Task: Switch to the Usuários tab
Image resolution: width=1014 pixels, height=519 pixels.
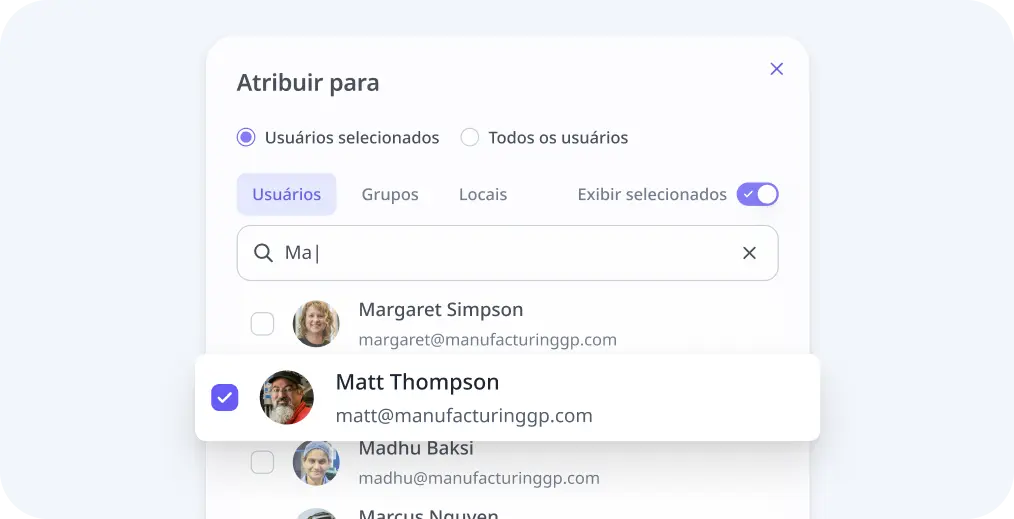Action: [x=286, y=194]
